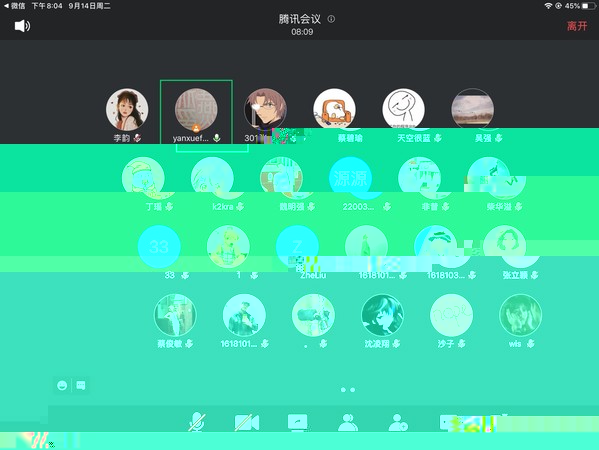Click the muted mic icon next to 33
Image resolution: width=599 pixels, height=450 pixels.
pyautogui.click(x=185, y=275)
